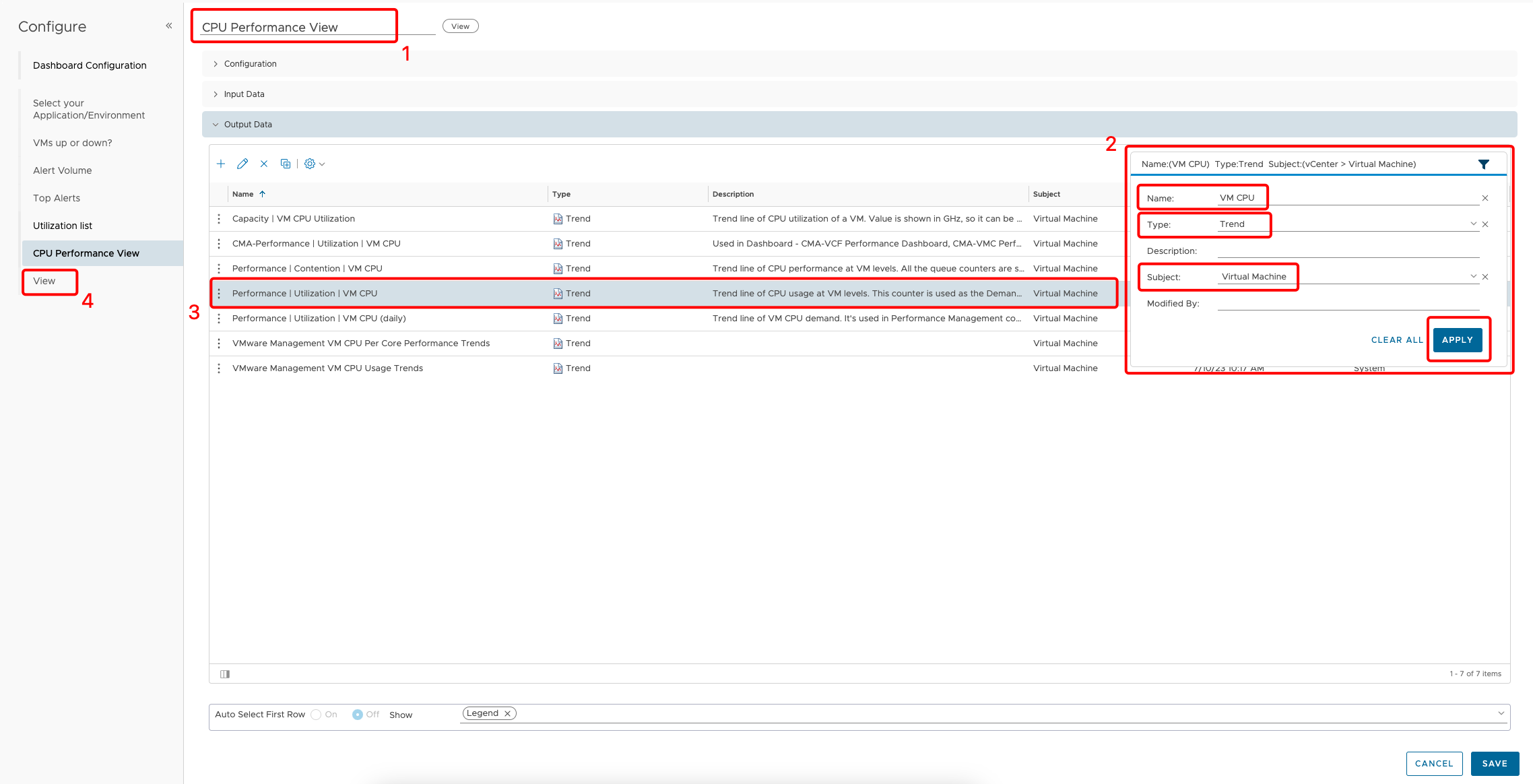1533x784 pixels.
Task: Add a new view with the plus icon
Action: click(221, 164)
